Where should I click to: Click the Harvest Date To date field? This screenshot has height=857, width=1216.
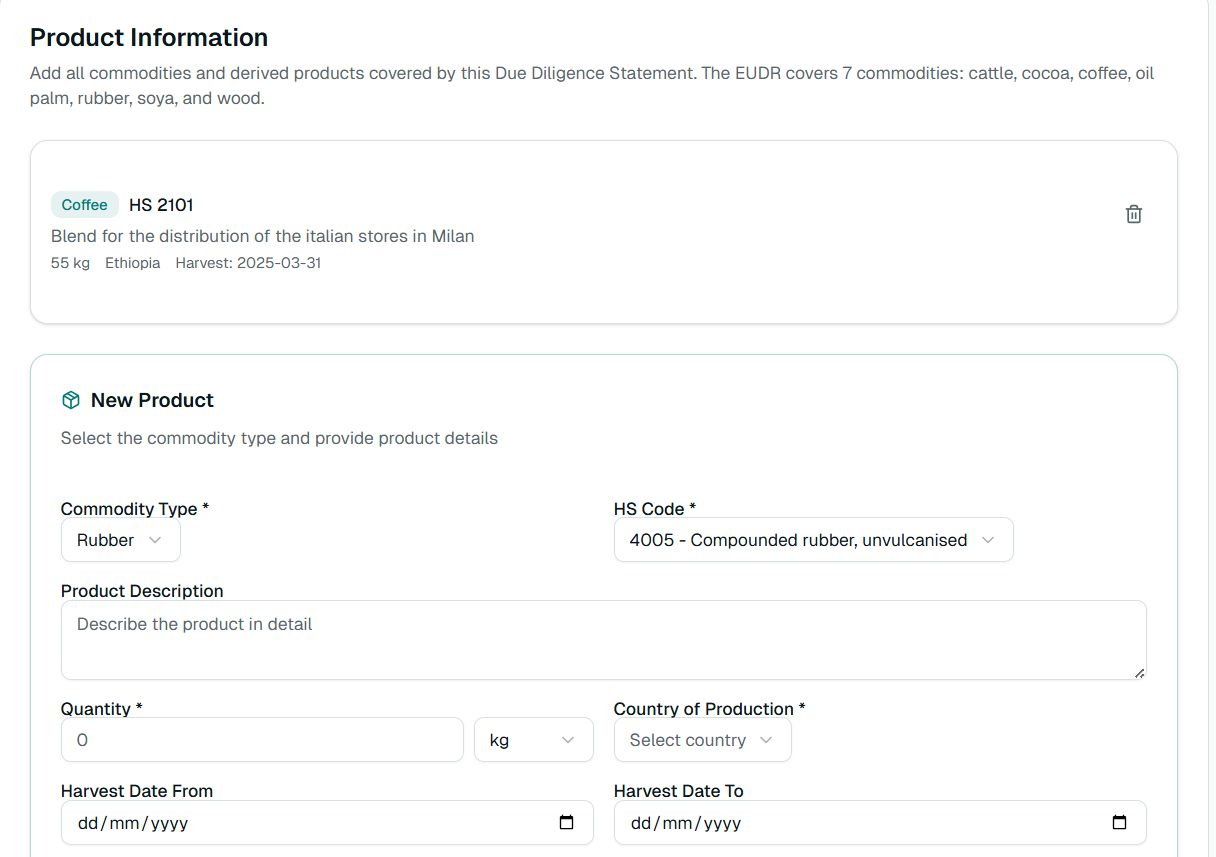pos(850,822)
